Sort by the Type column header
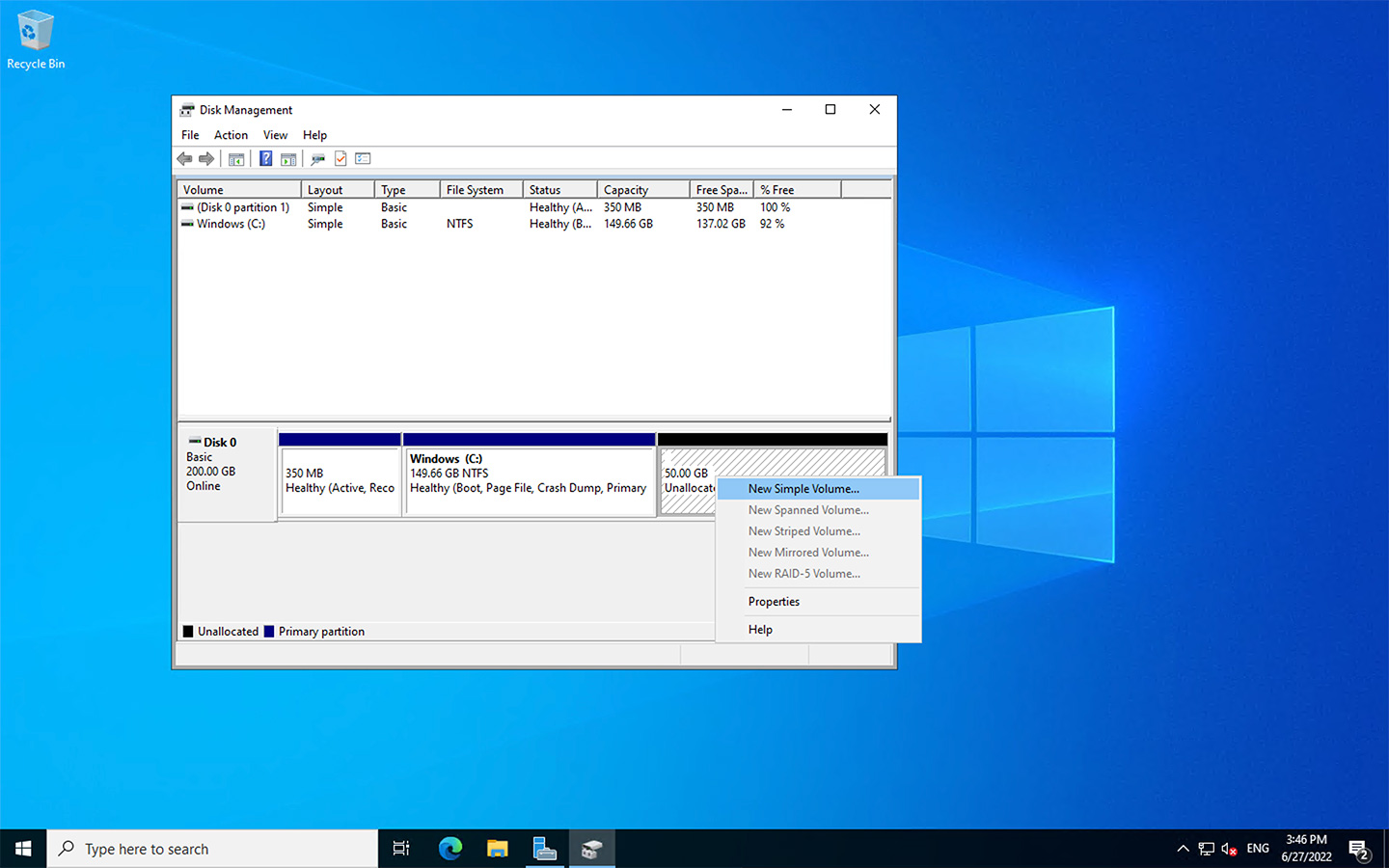 [x=407, y=190]
